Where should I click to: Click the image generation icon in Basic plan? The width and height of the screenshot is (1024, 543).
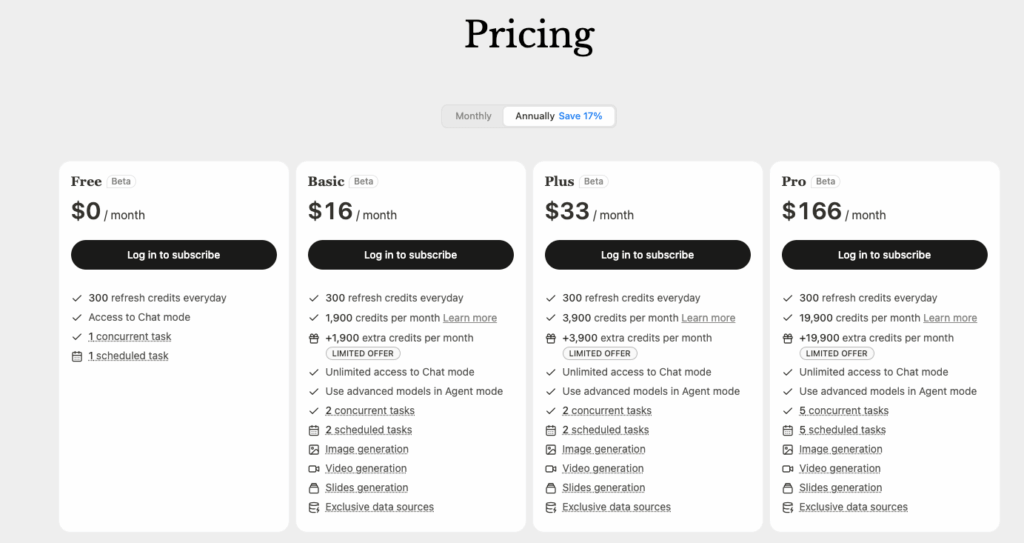(x=313, y=450)
